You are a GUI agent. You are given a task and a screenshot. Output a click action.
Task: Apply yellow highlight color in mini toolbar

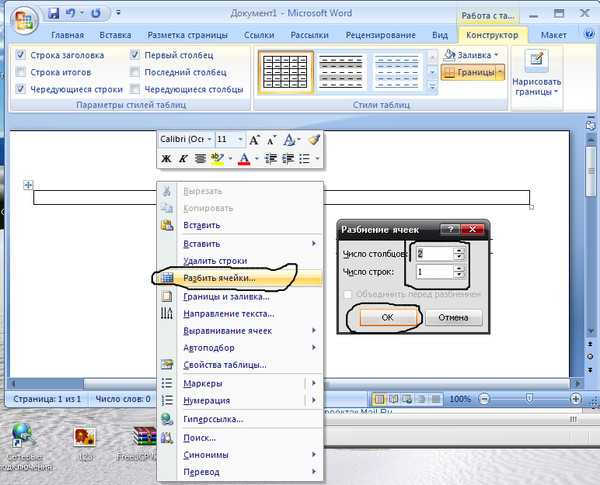pos(217,158)
